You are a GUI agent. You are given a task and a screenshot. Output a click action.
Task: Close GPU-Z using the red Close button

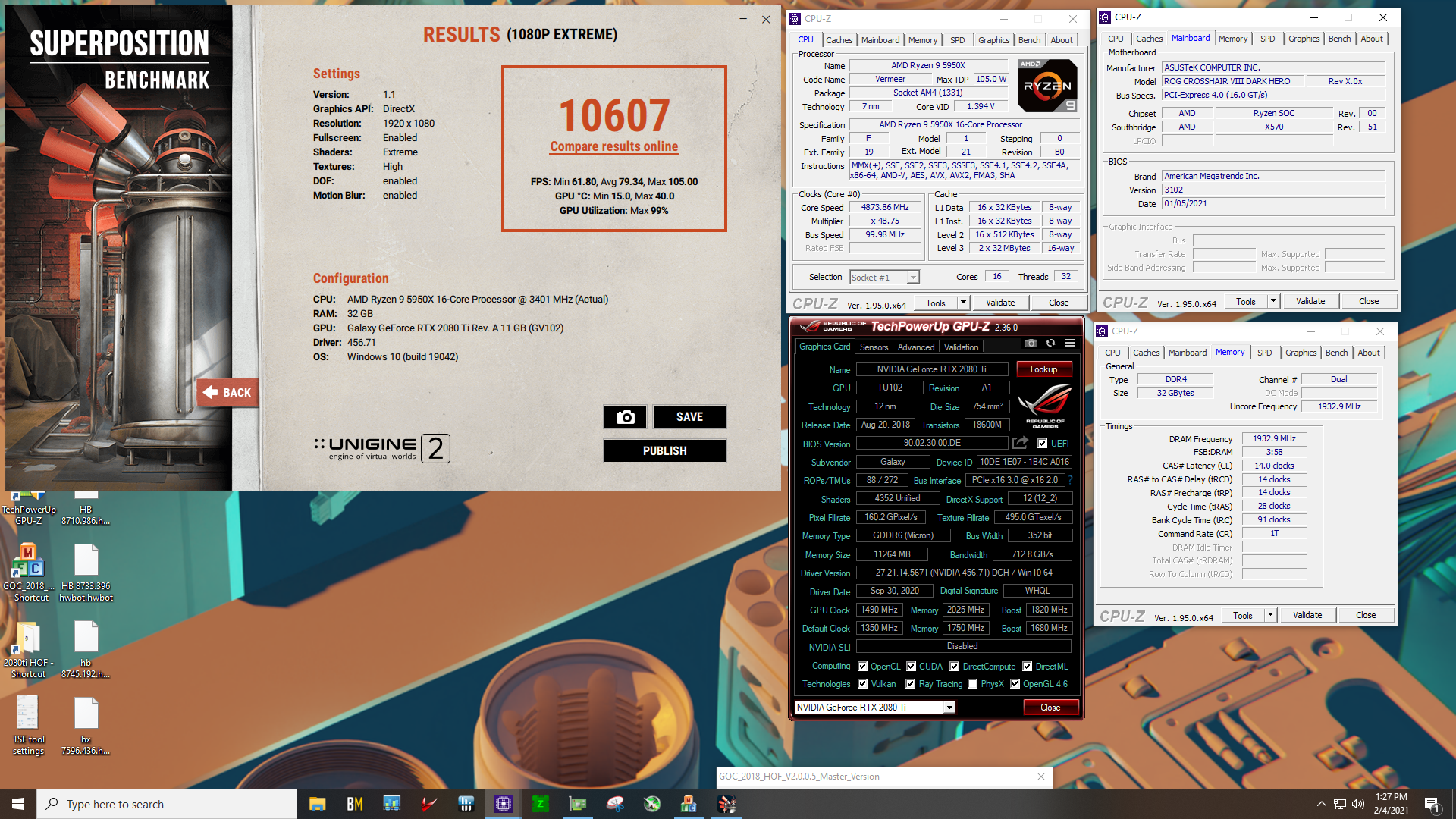click(1050, 708)
